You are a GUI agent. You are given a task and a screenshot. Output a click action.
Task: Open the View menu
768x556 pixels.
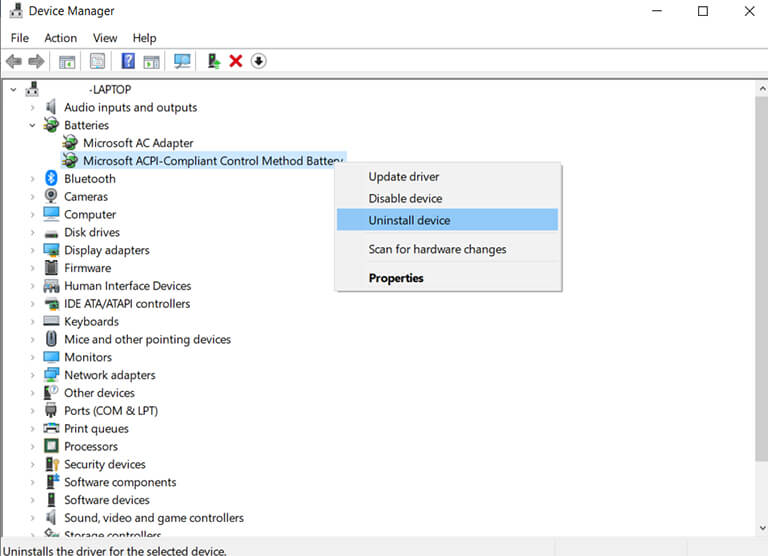(x=105, y=38)
